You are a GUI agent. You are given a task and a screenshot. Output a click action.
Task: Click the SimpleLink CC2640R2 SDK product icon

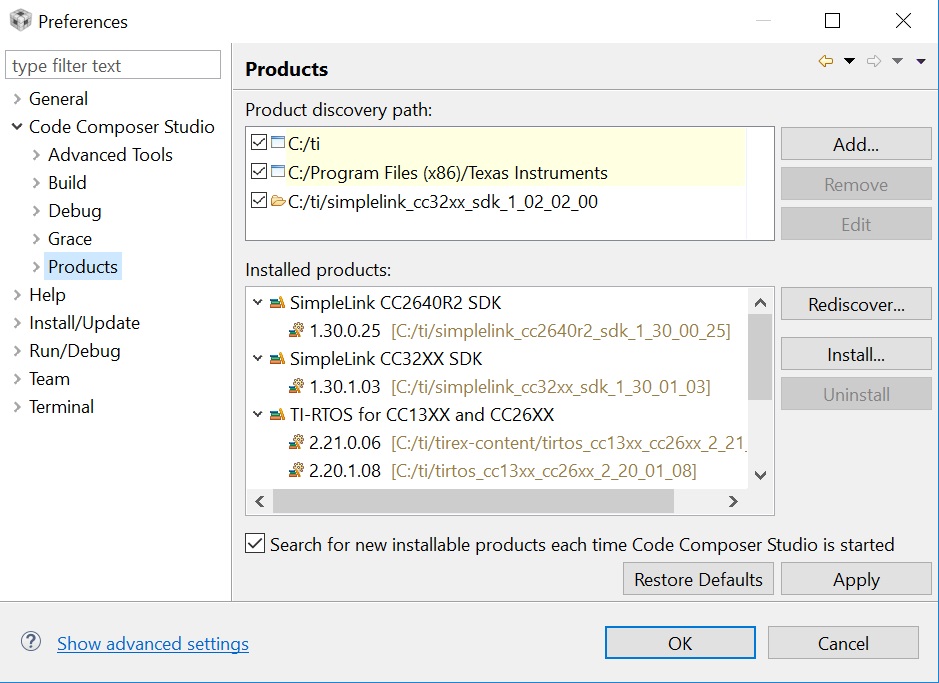(x=277, y=303)
